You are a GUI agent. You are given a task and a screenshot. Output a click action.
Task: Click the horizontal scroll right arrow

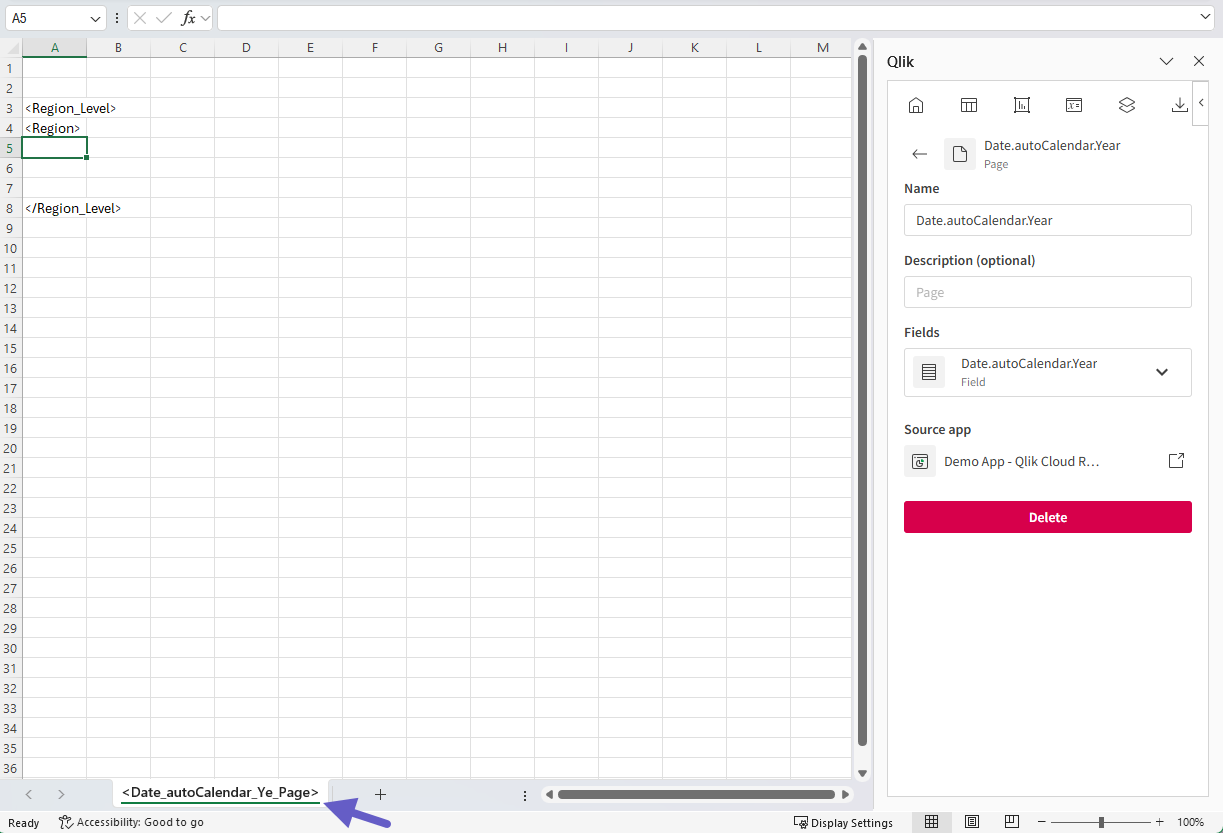click(846, 794)
